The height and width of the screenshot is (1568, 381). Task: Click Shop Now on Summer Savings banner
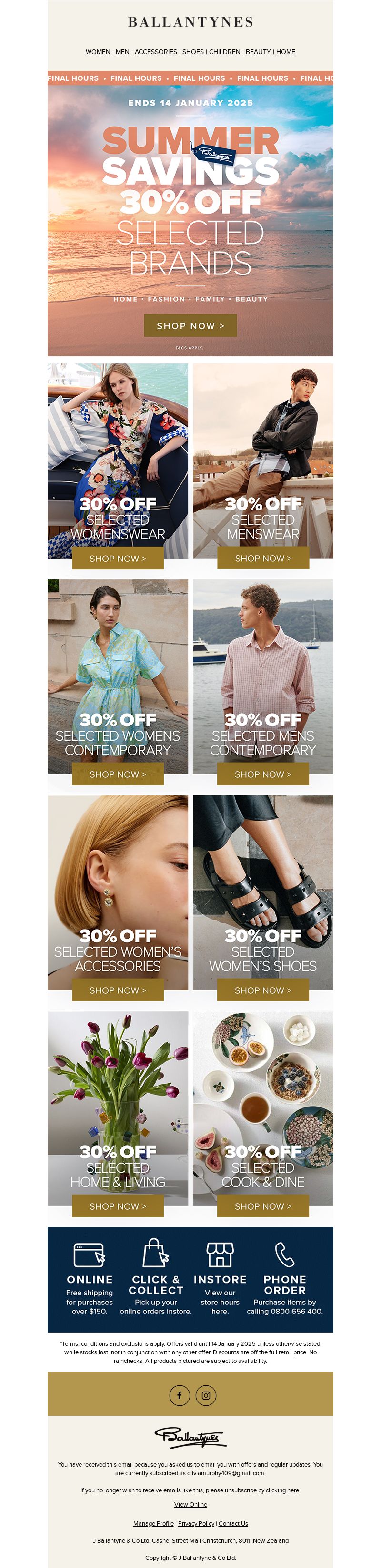click(190, 326)
